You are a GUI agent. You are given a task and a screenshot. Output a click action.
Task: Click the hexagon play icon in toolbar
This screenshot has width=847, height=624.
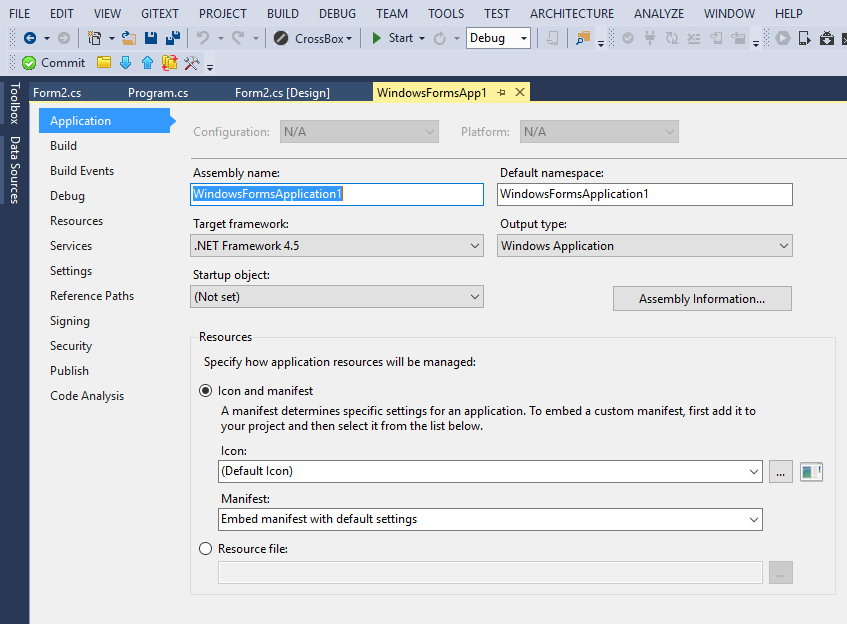[x=783, y=38]
